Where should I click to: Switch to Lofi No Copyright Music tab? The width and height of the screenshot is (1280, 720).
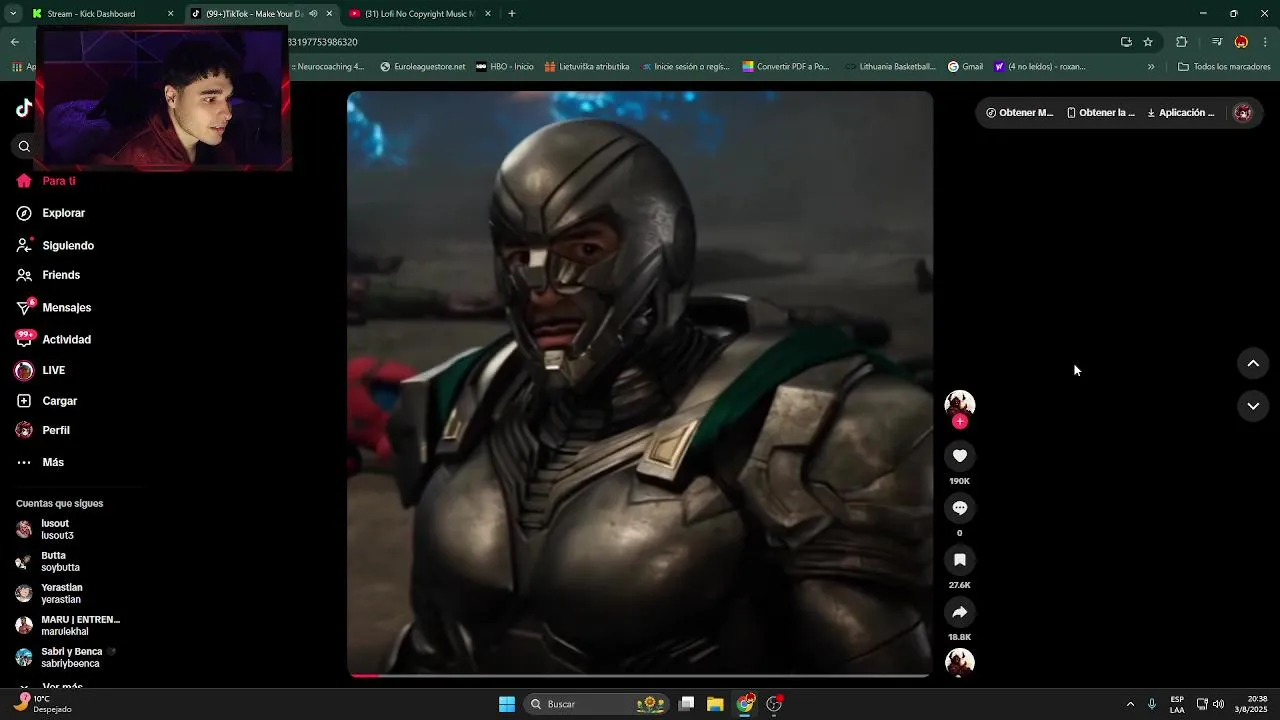click(420, 14)
